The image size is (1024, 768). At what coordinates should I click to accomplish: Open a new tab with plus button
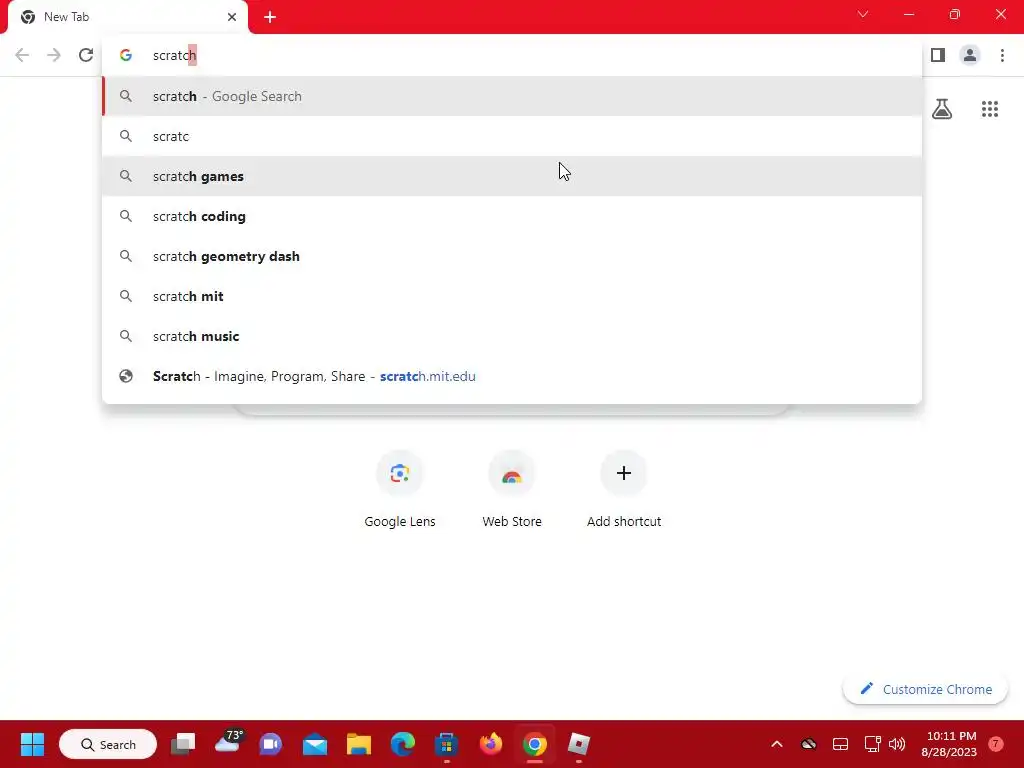point(270,17)
